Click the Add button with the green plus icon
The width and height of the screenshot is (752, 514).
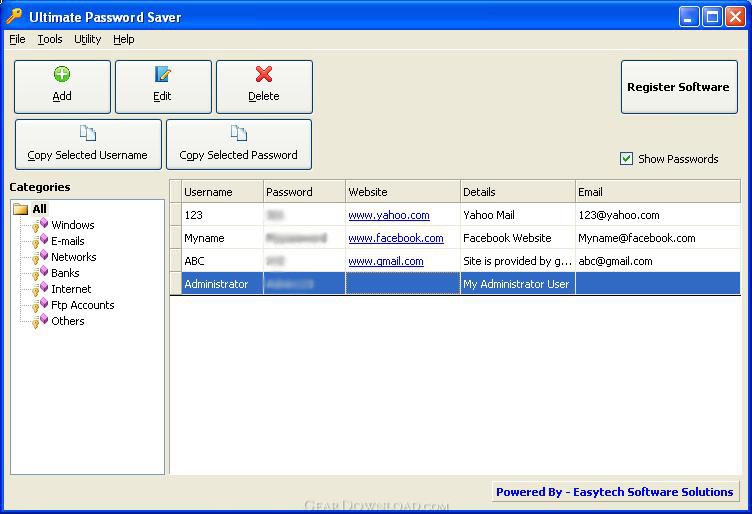pyautogui.click(x=62, y=87)
